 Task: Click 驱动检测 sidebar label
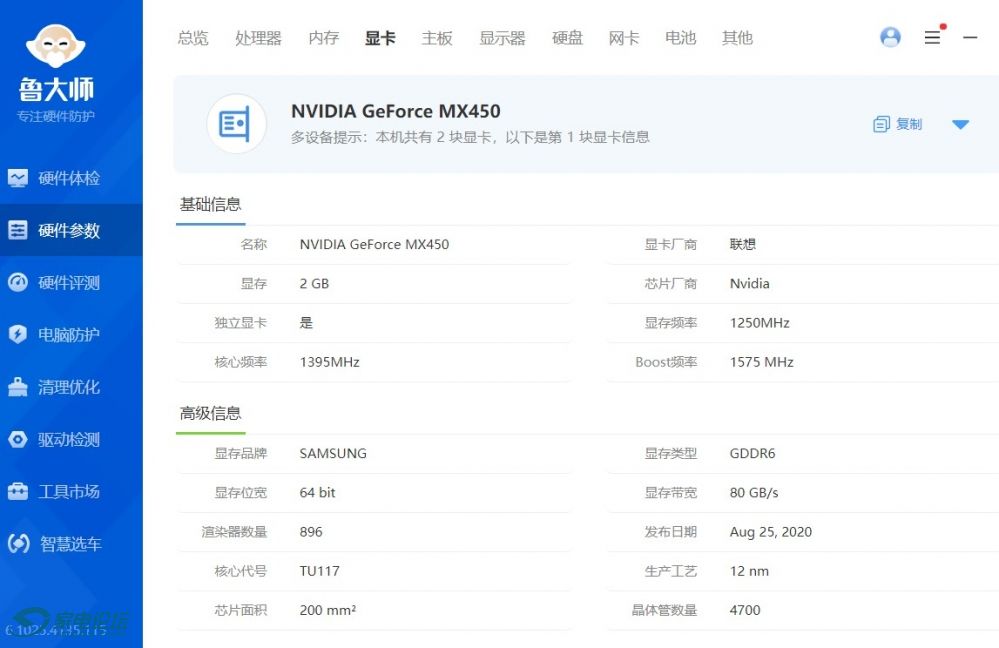[x=69, y=439]
